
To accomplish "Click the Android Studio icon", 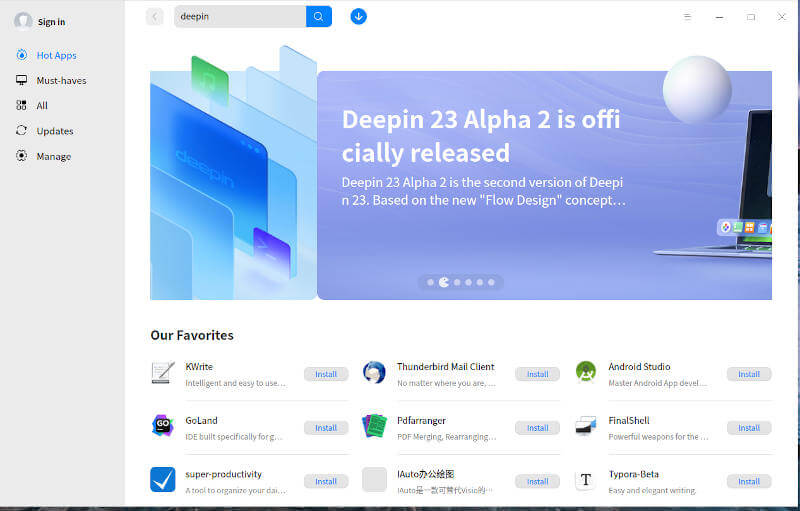I will click(586, 372).
